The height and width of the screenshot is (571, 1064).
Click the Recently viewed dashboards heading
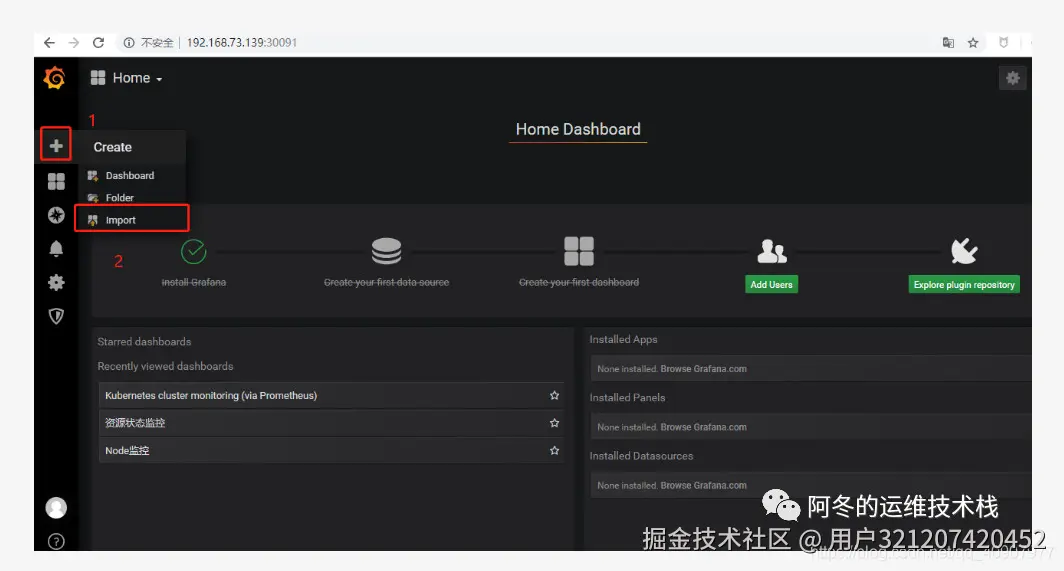[x=165, y=366]
